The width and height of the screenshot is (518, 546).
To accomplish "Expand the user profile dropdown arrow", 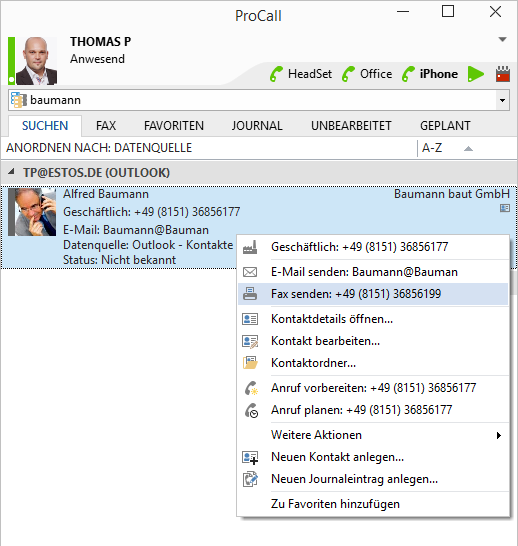I will (x=502, y=39).
